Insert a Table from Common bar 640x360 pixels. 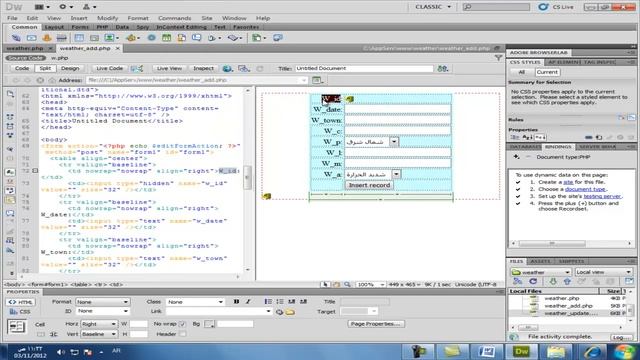(x=79, y=38)
